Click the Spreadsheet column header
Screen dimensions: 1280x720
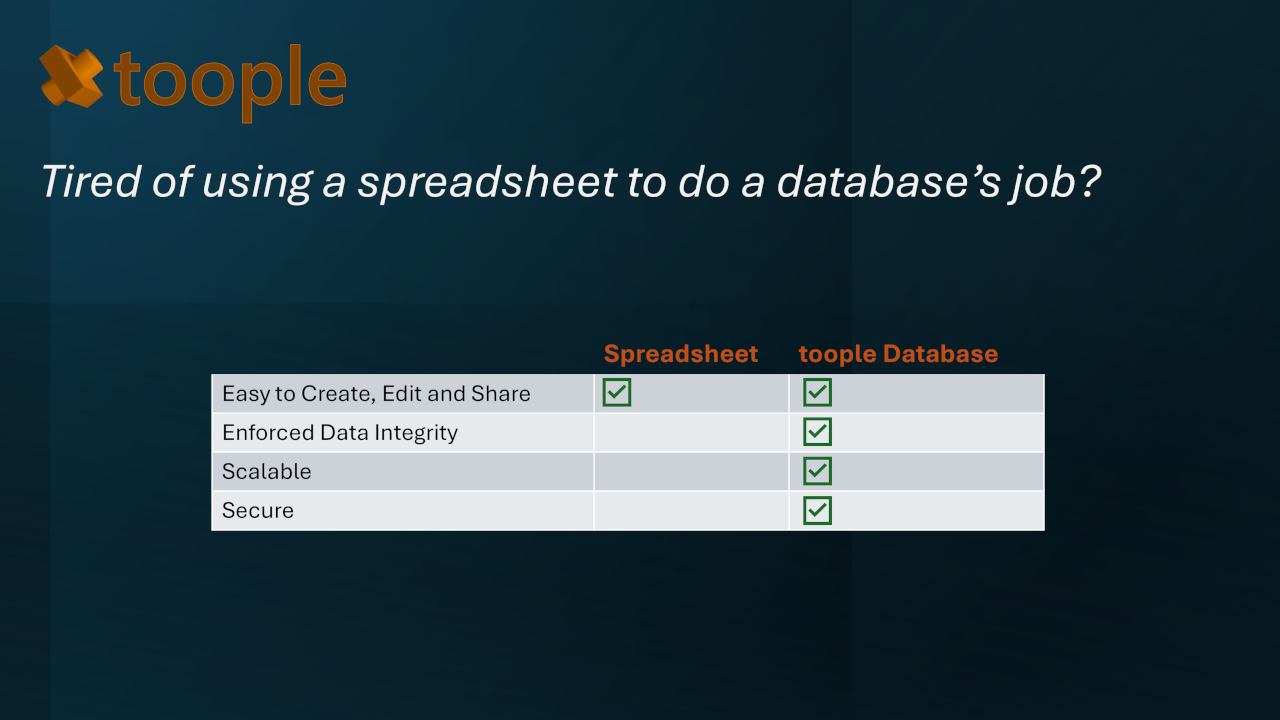(681, 354)
